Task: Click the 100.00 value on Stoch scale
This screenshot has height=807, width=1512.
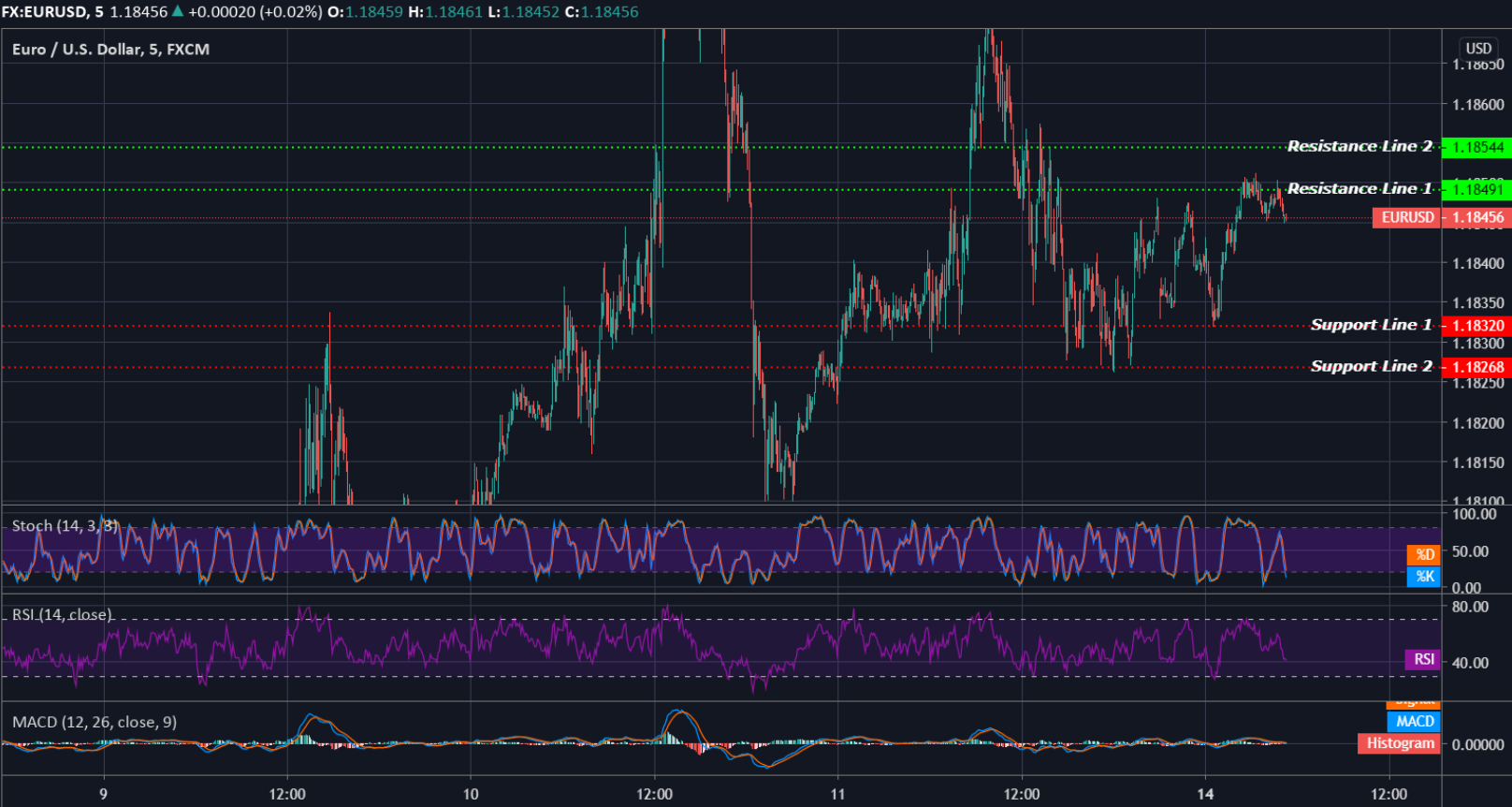Action: pyautogui.click(x=1475, y=514)
